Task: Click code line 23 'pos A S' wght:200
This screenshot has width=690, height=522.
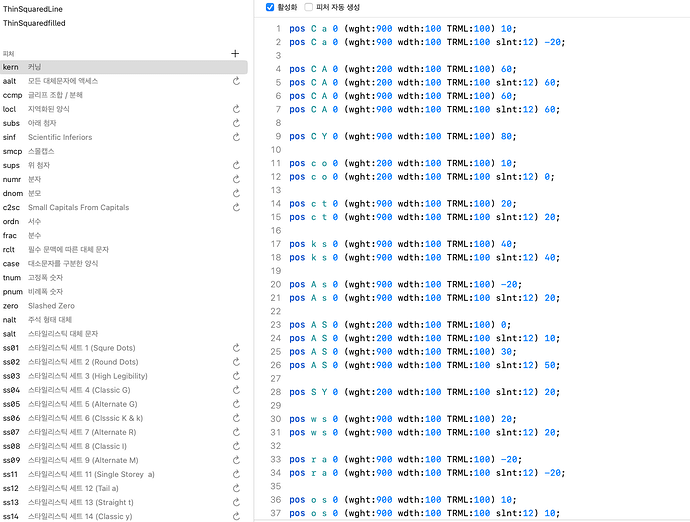Action: coord(400,325)
